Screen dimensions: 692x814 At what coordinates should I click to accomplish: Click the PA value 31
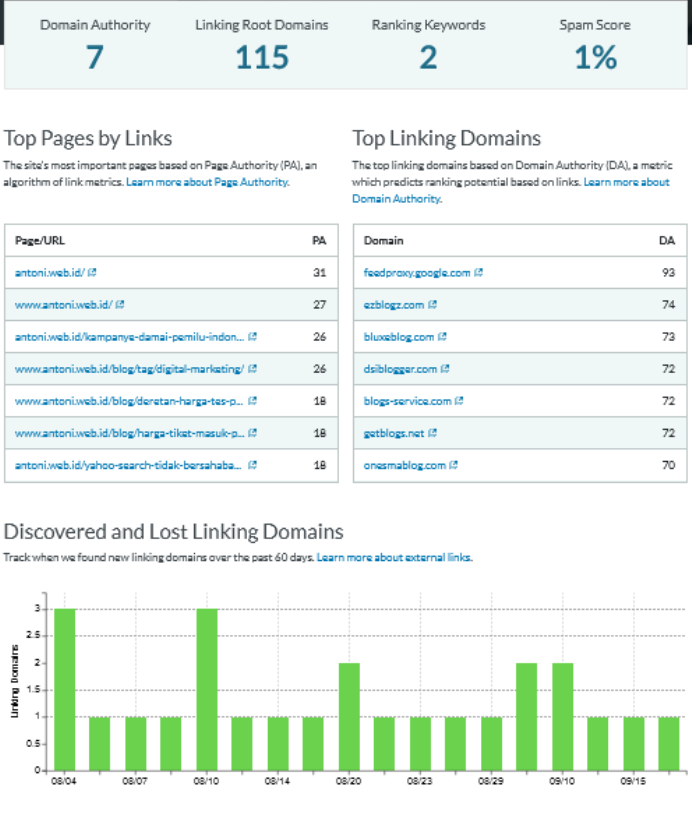[320, 273]
